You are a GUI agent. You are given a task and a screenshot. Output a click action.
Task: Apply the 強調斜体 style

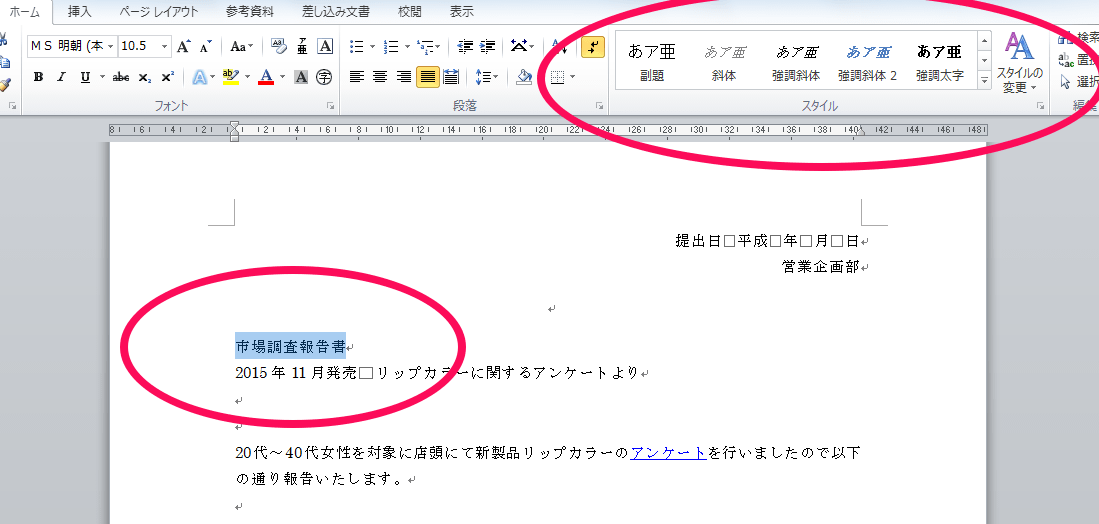click(x=796, y=61)
